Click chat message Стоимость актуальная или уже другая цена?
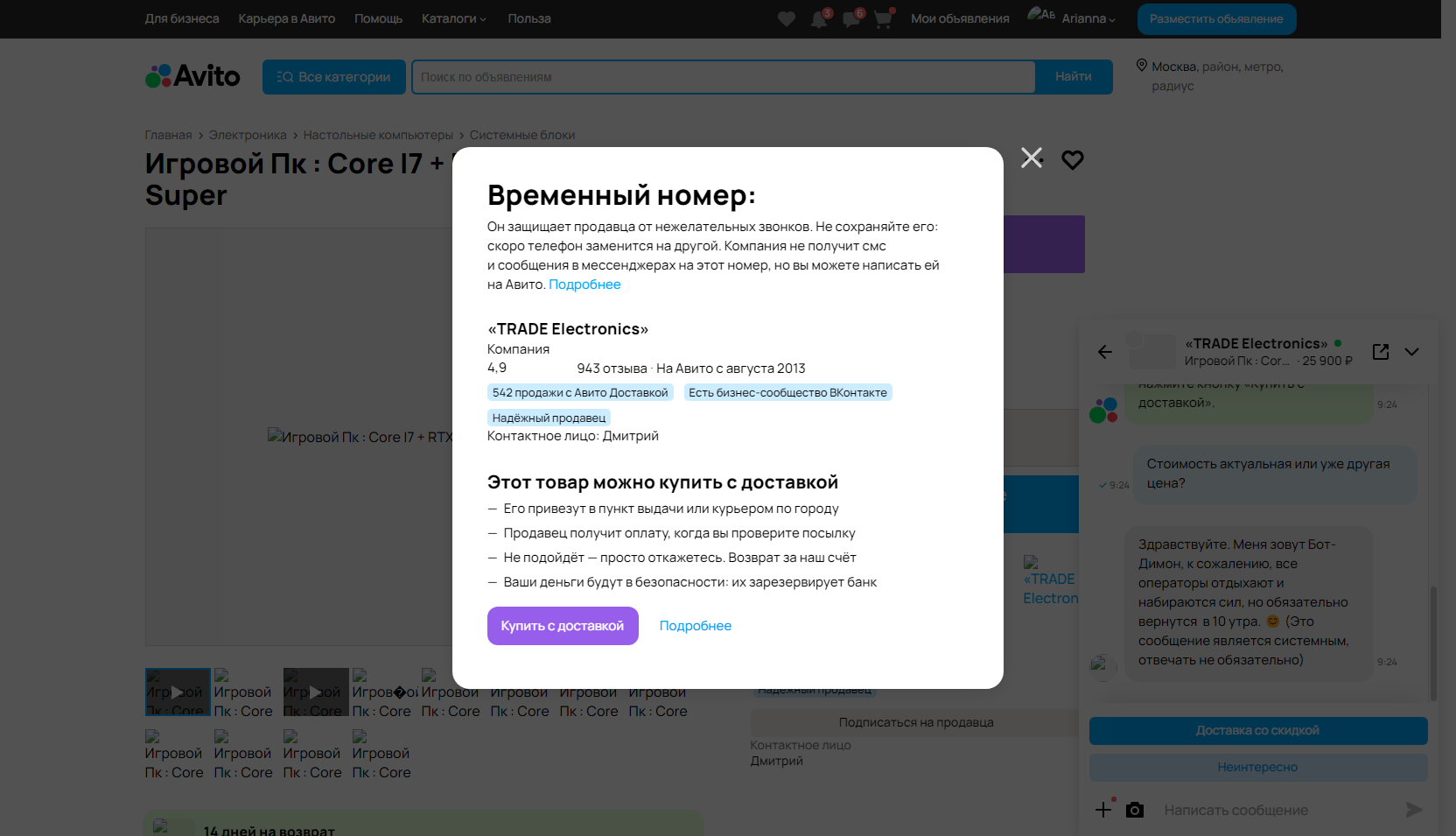Image resolution: width=1456 pixels, height=836 pixels. point(1274,474)
